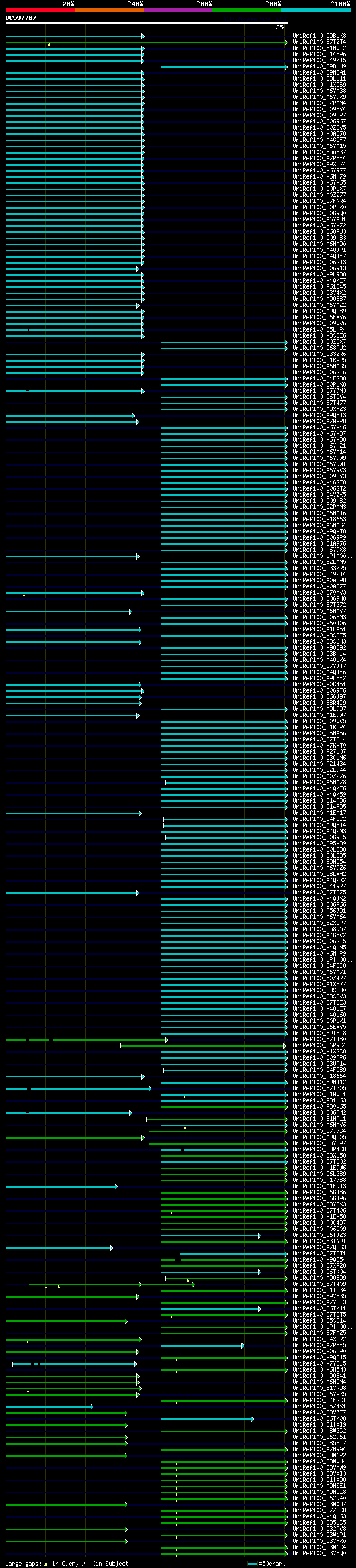Click label UniRef100_P17788
Viewport: 356px width, 1568px height.
[x=319, y=1180]
